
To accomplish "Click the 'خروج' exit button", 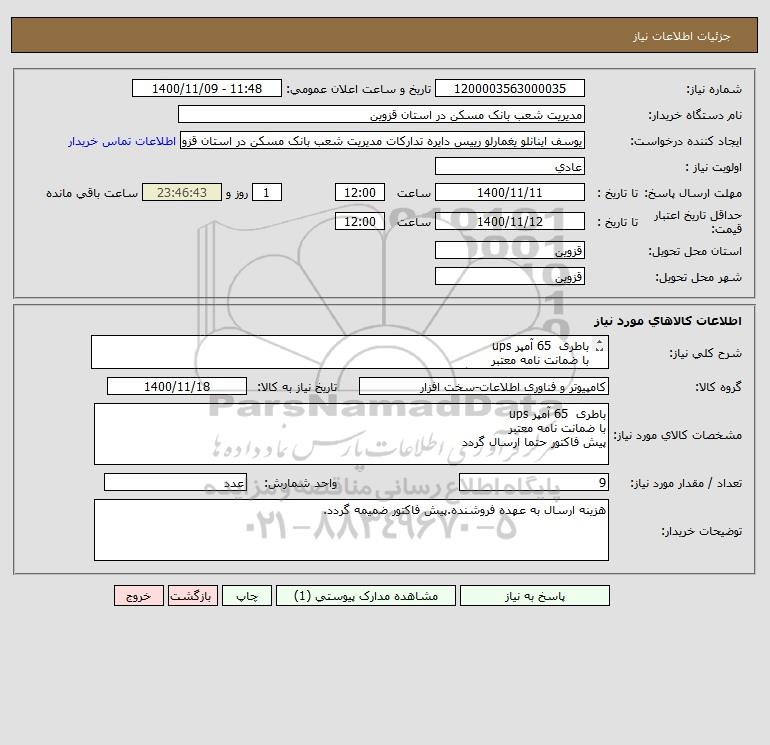I will (138, 596).
